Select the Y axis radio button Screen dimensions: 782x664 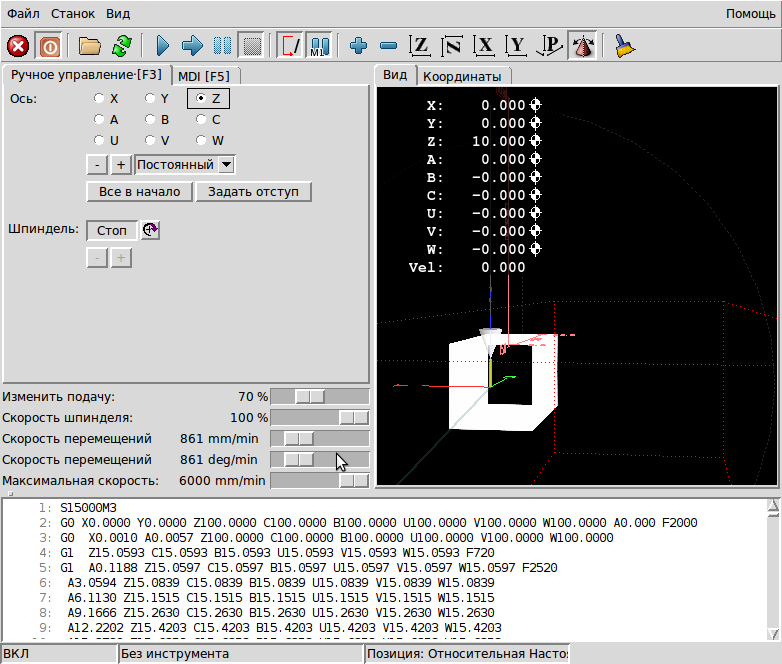(150, 99)
